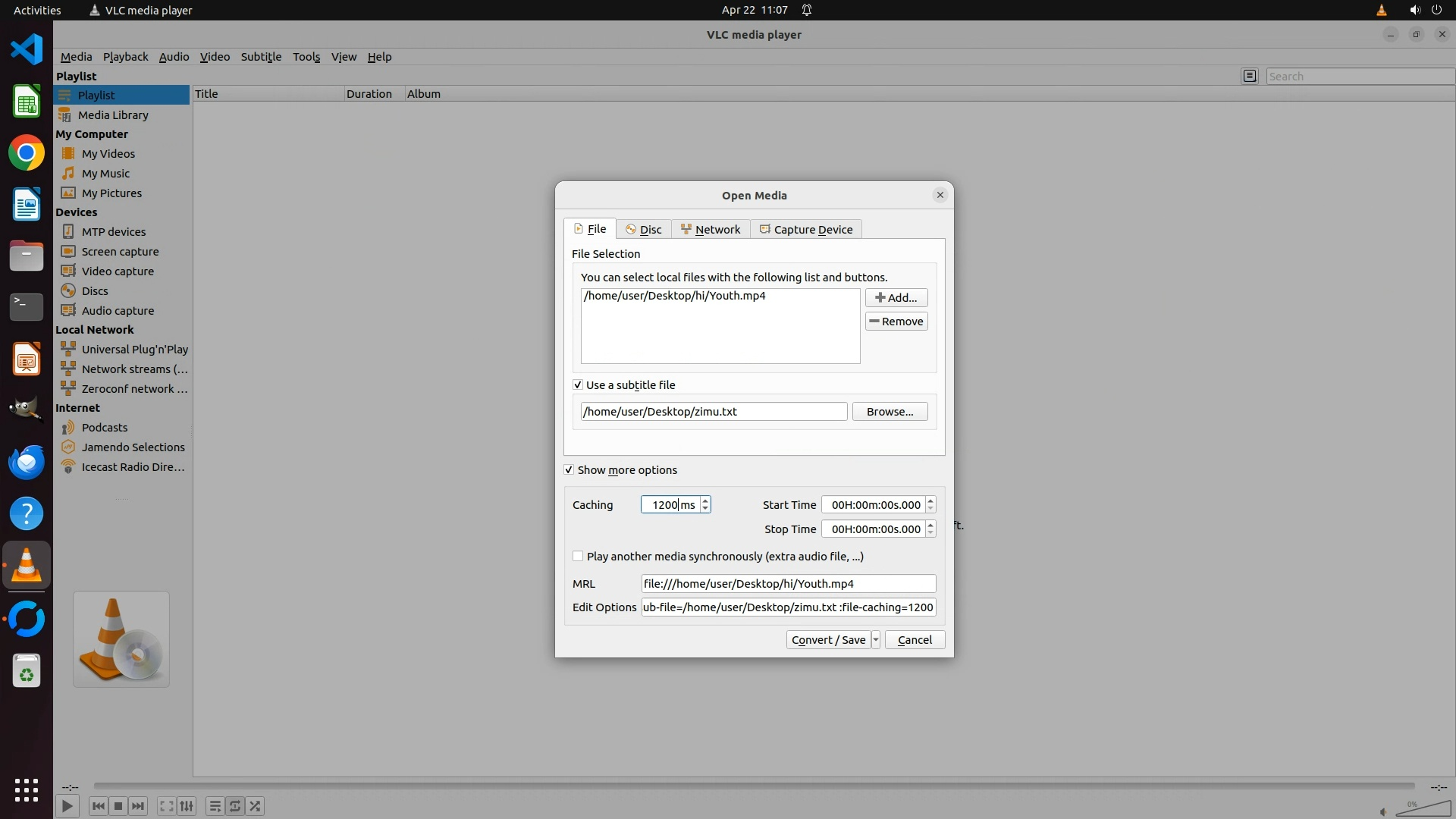Uncheck Use a subtitle file
The height and width of the screenshot is (819, 1456).
pyautogui.click(x=578, y=385)
